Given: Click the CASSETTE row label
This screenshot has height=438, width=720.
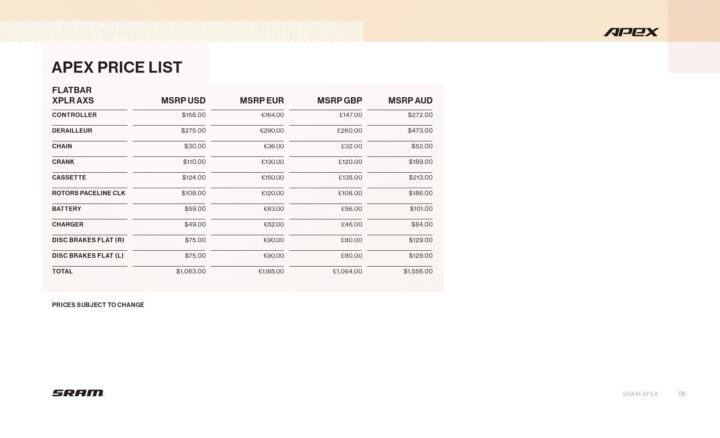Looking at the screenshot, I should [x=70, y=177].
